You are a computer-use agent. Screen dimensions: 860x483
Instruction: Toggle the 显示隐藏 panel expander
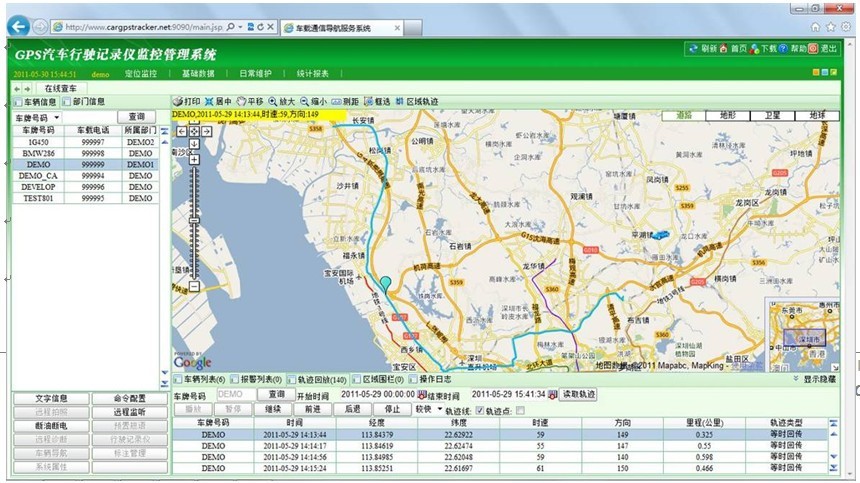(x=814, y=379)
